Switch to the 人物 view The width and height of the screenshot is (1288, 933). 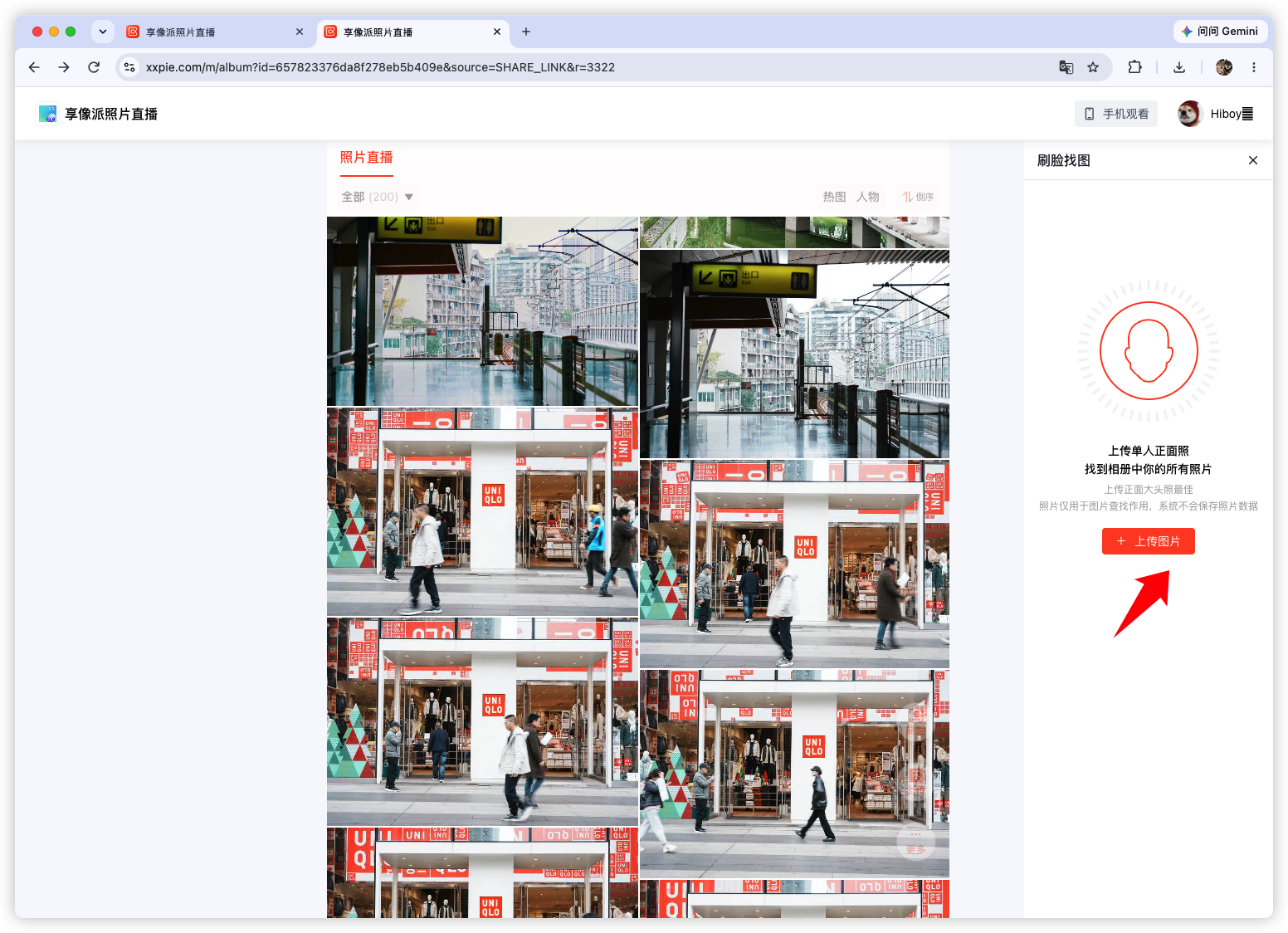[868, 197]
